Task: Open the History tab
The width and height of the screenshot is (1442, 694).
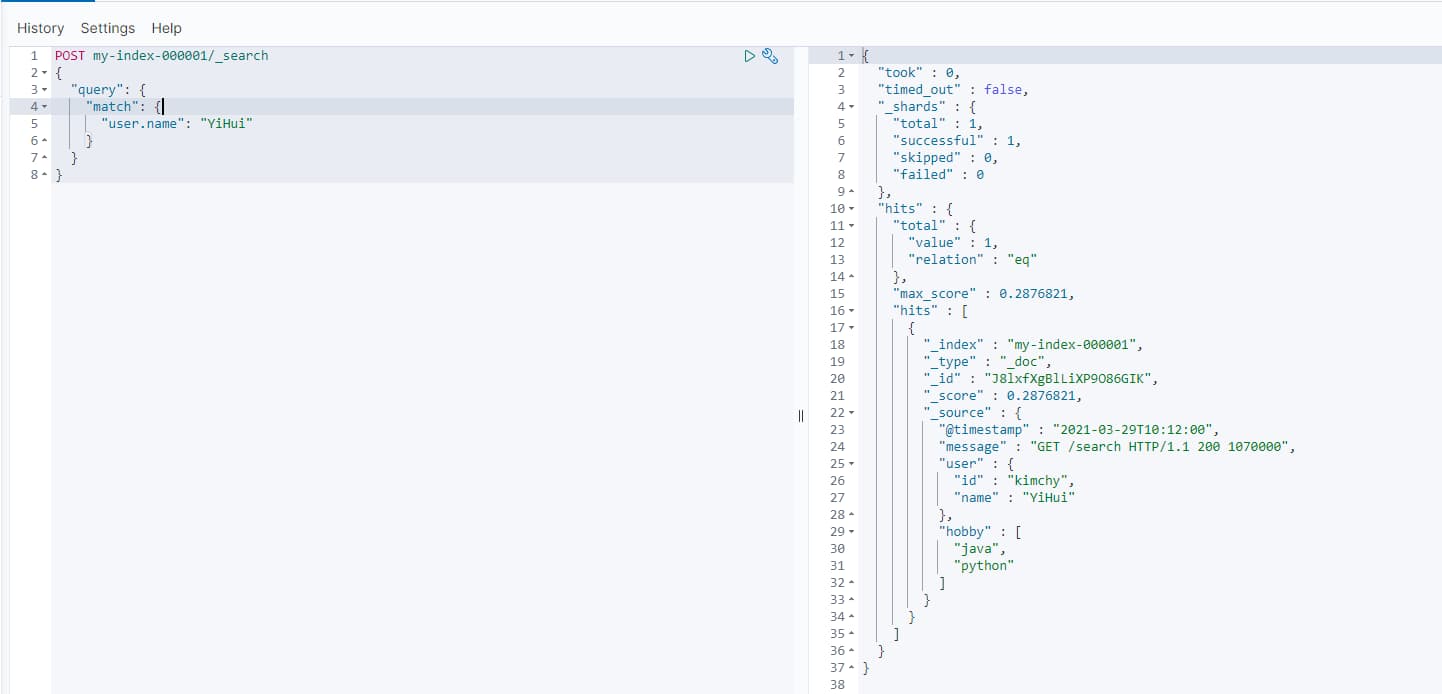Action: (x=40, y=28)
